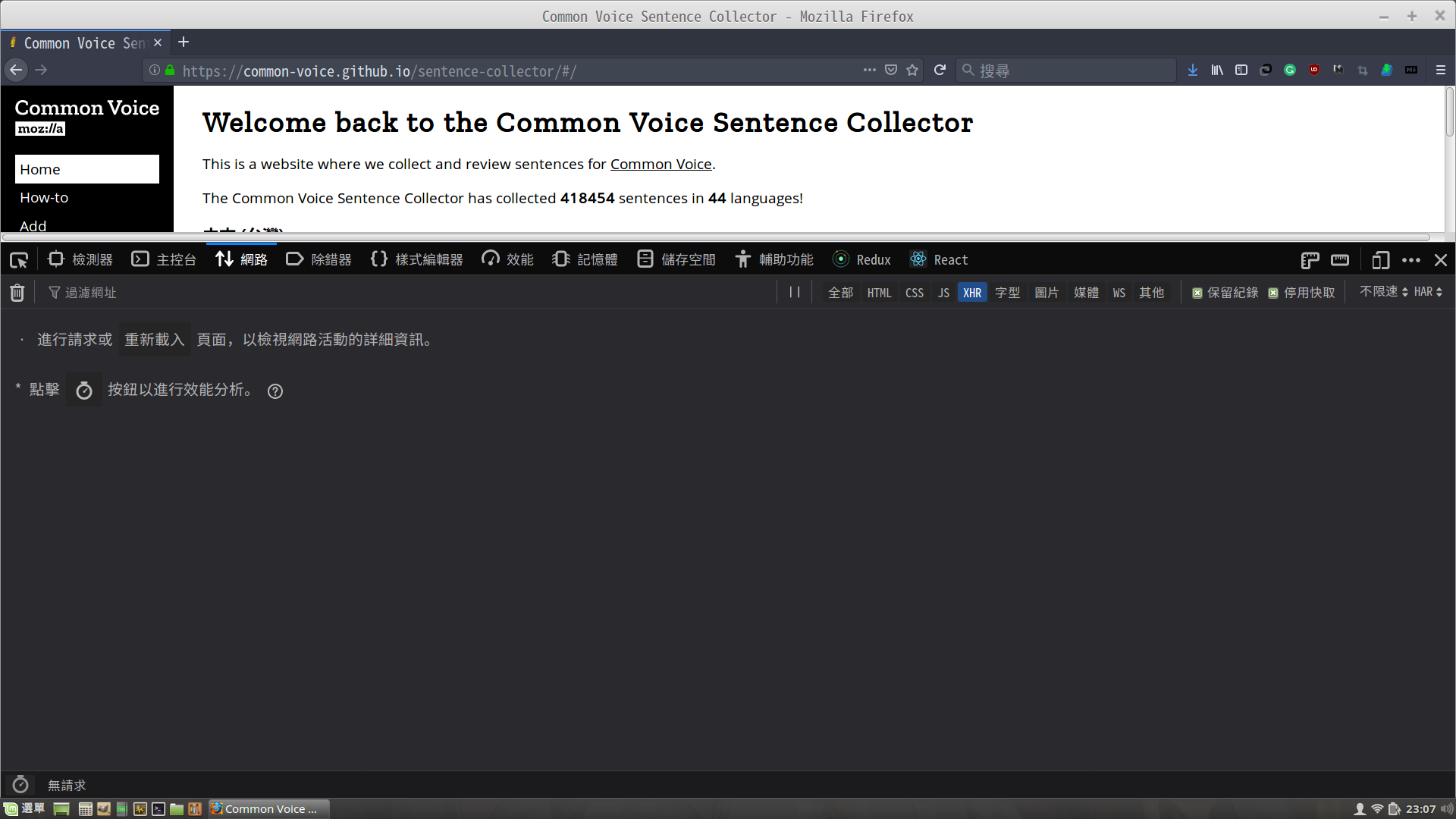Viewport: 1456px width, 819px height.
Task: Go back with the back arrow
Action: click(x=16, y=71)
